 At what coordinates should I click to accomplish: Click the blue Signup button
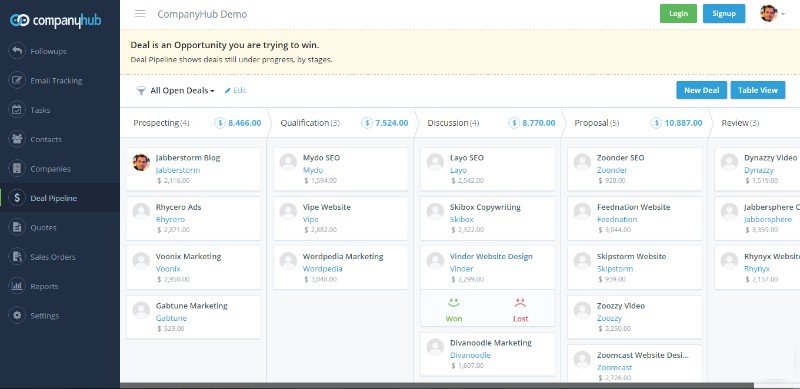click(x=723, y=14)
